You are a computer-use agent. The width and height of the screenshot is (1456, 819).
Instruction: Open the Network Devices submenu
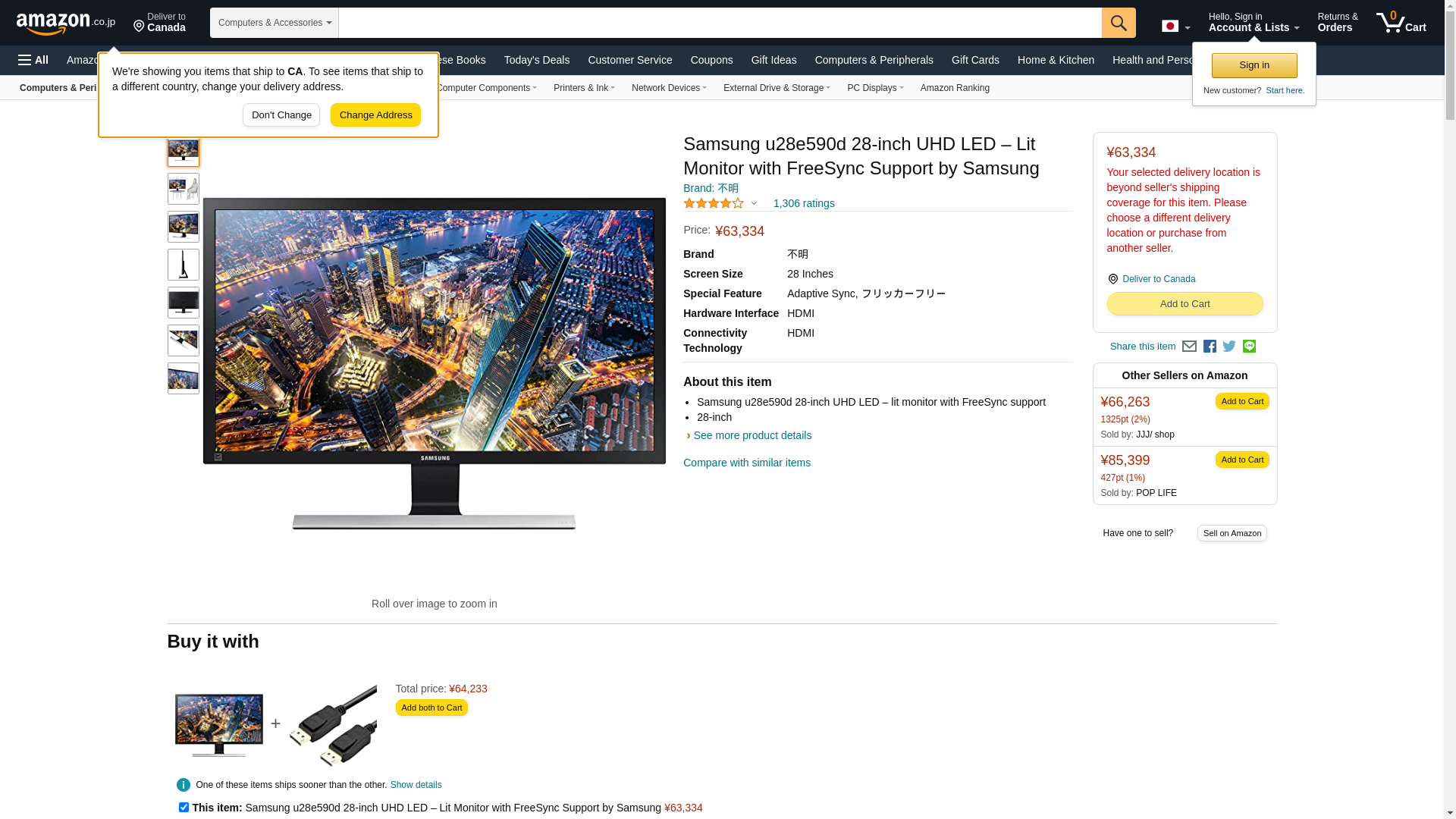point(669,88)
